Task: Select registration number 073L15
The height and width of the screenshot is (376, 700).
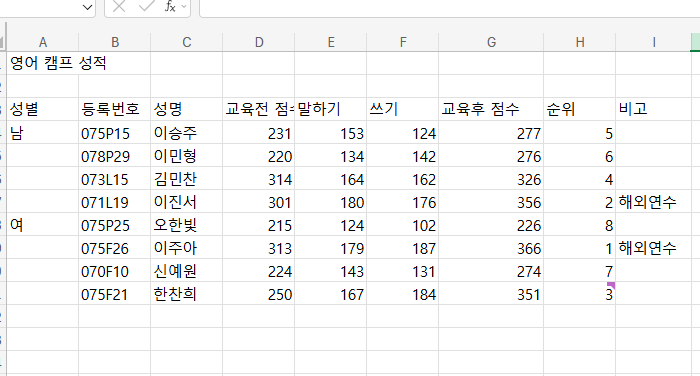Action: coord(115,179)
